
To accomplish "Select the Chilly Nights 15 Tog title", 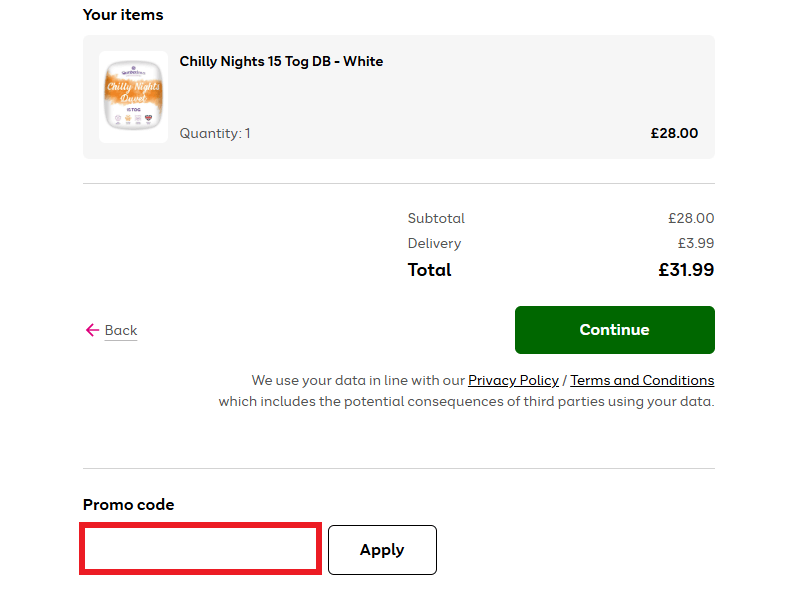I will click(281, 61).
